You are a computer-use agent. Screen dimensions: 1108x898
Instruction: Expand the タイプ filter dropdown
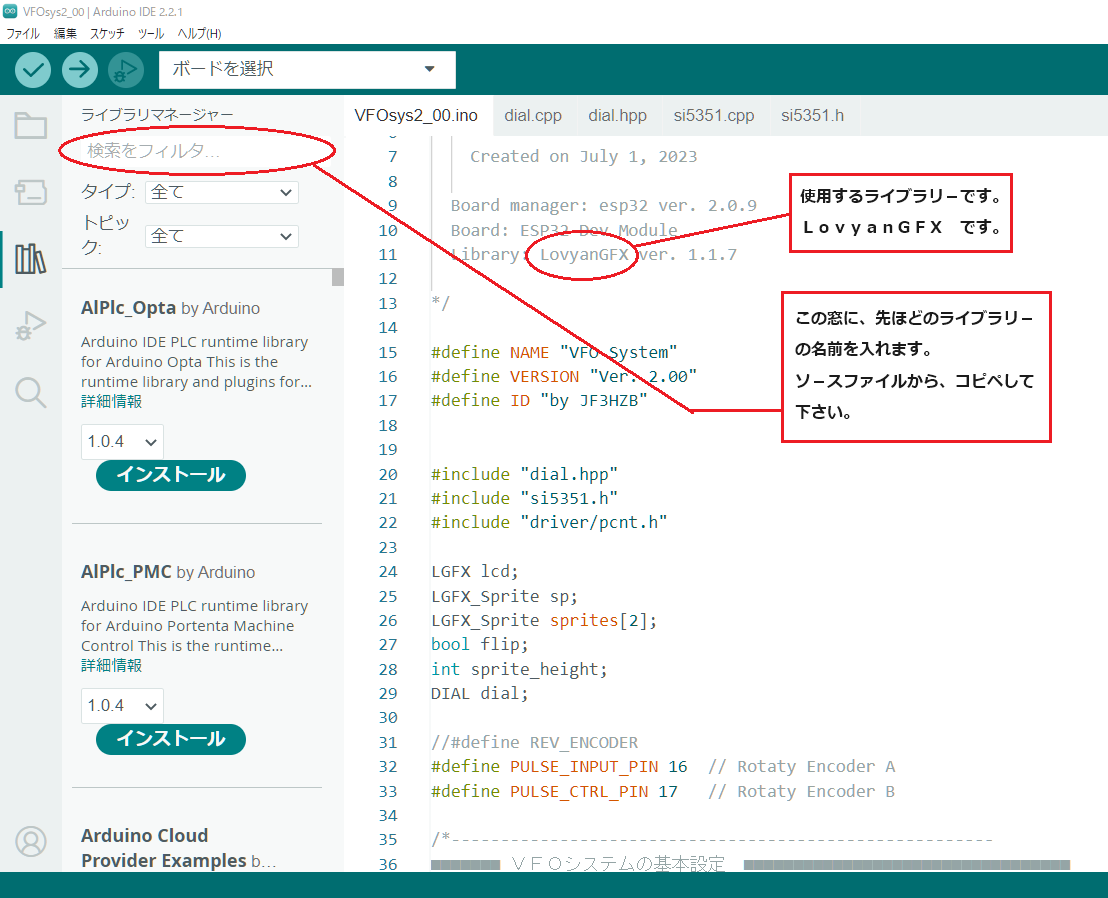pyautogui.click(x=222, y=192)
